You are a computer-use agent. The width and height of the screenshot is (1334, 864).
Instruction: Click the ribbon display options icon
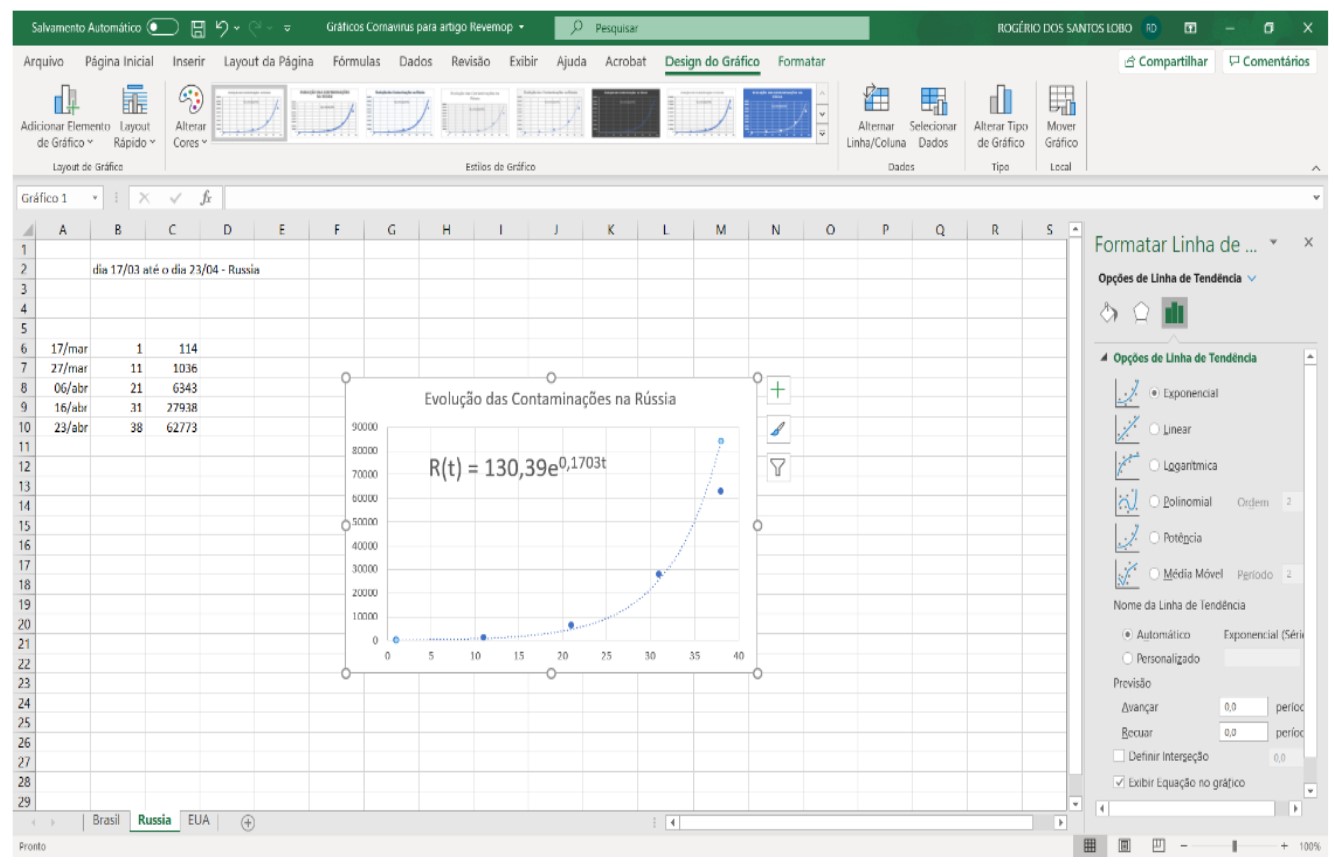click(x=1191, y=27)
